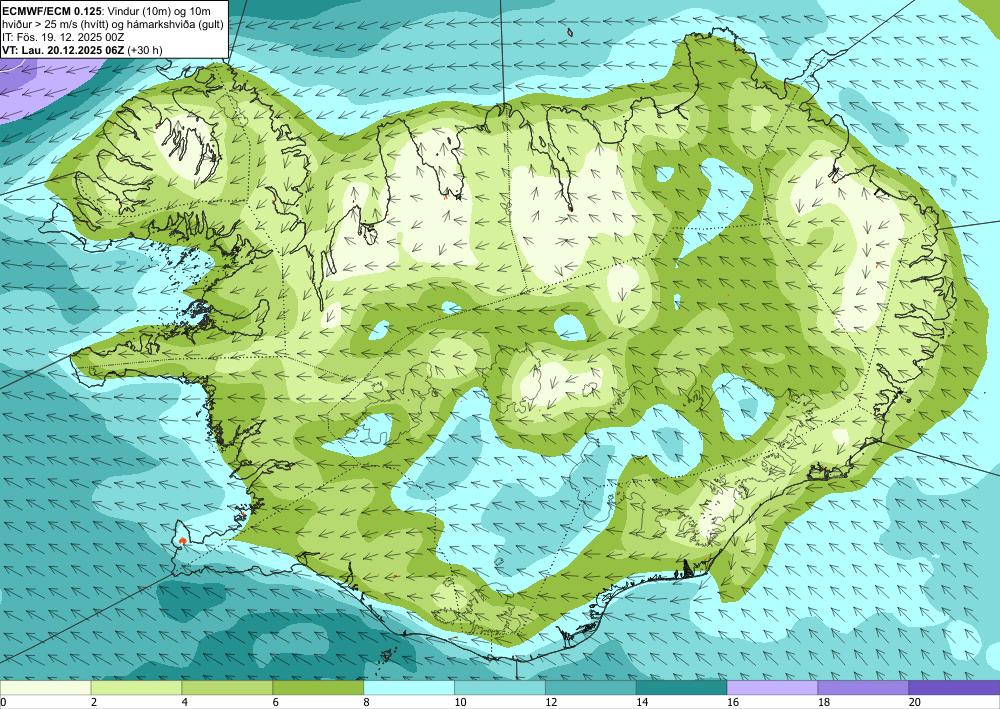Click the pale yellow 0–2 legend swatch
The width and height of the screenshot is (1000, 709).
click(x=45, y=688)
